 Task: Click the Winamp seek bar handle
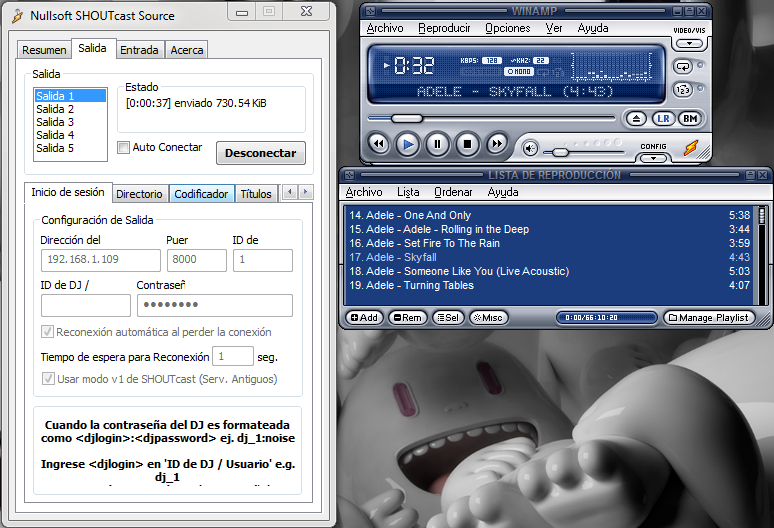407,118
